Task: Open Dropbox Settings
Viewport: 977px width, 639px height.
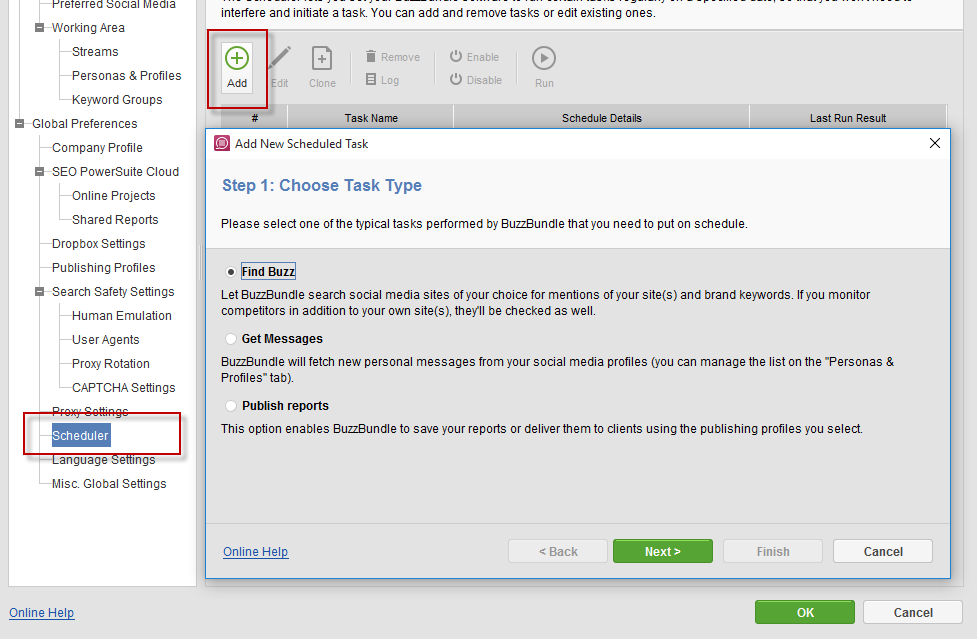Action: point(98,244)
